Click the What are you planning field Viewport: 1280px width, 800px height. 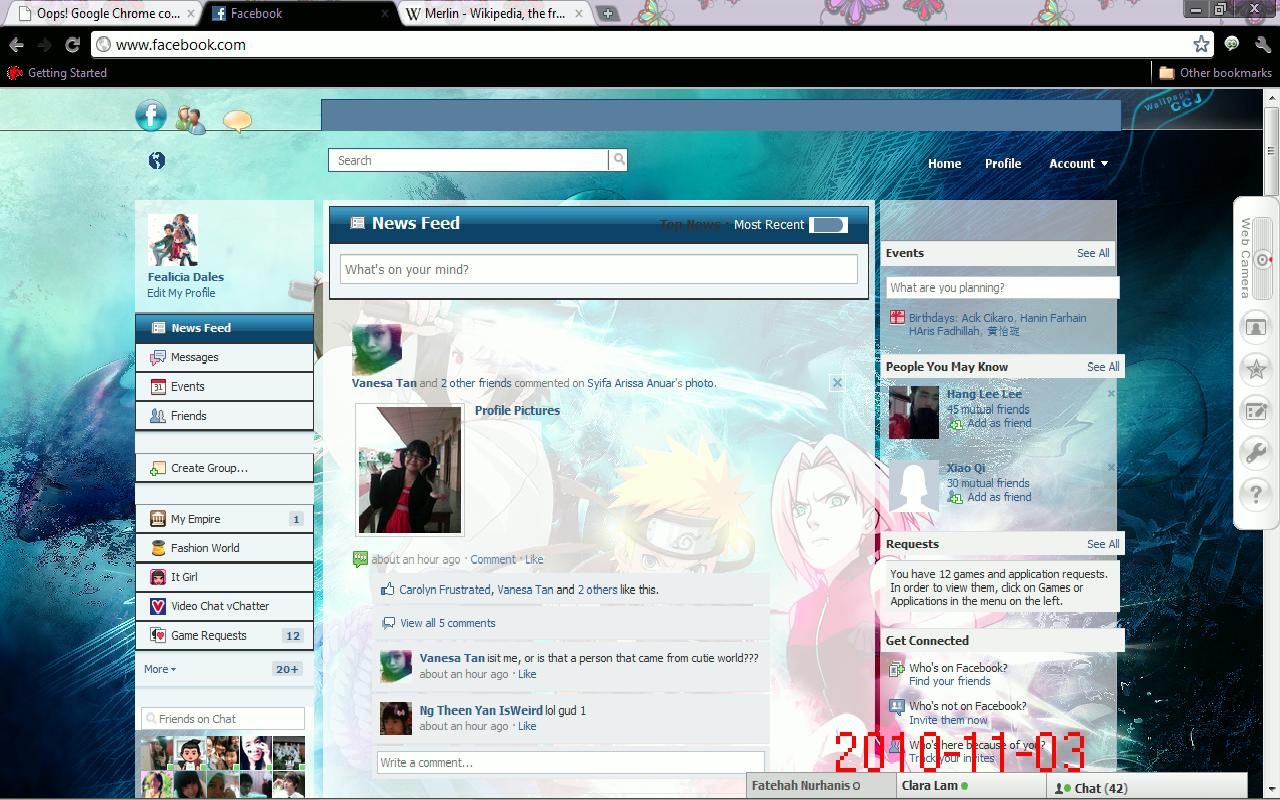[1002, 287]
